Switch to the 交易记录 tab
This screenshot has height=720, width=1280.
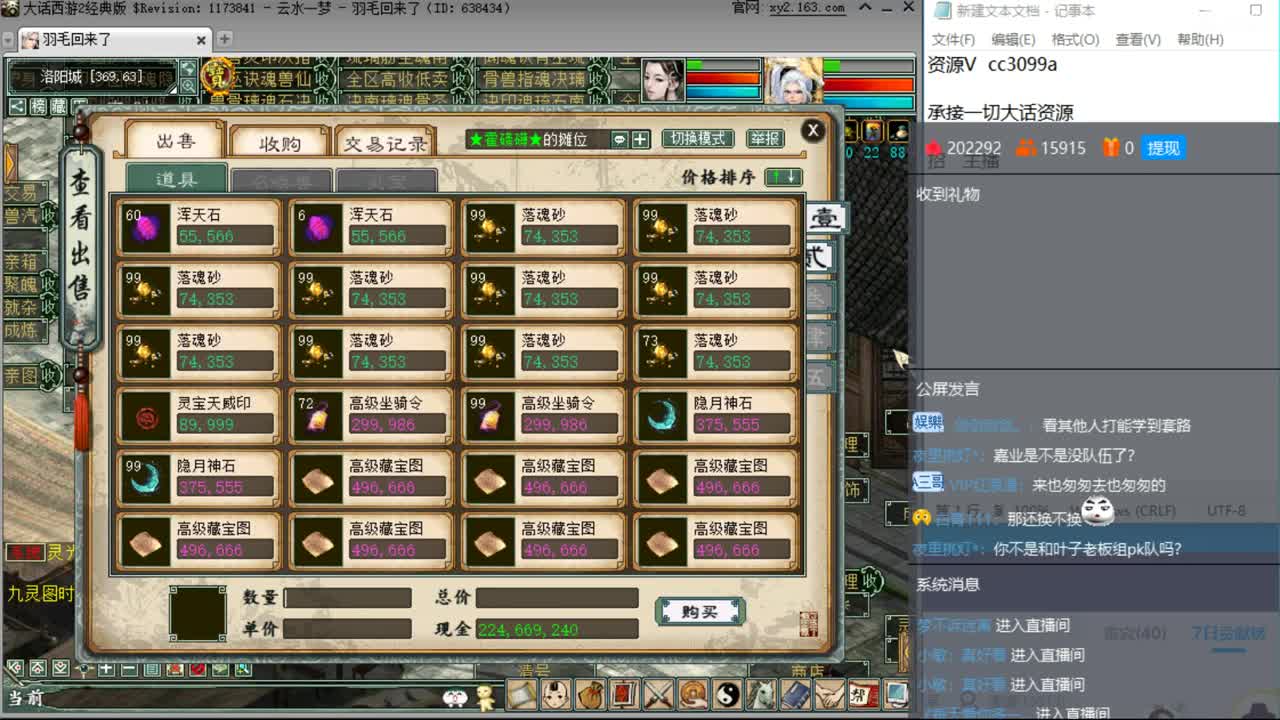pos(385,143)
